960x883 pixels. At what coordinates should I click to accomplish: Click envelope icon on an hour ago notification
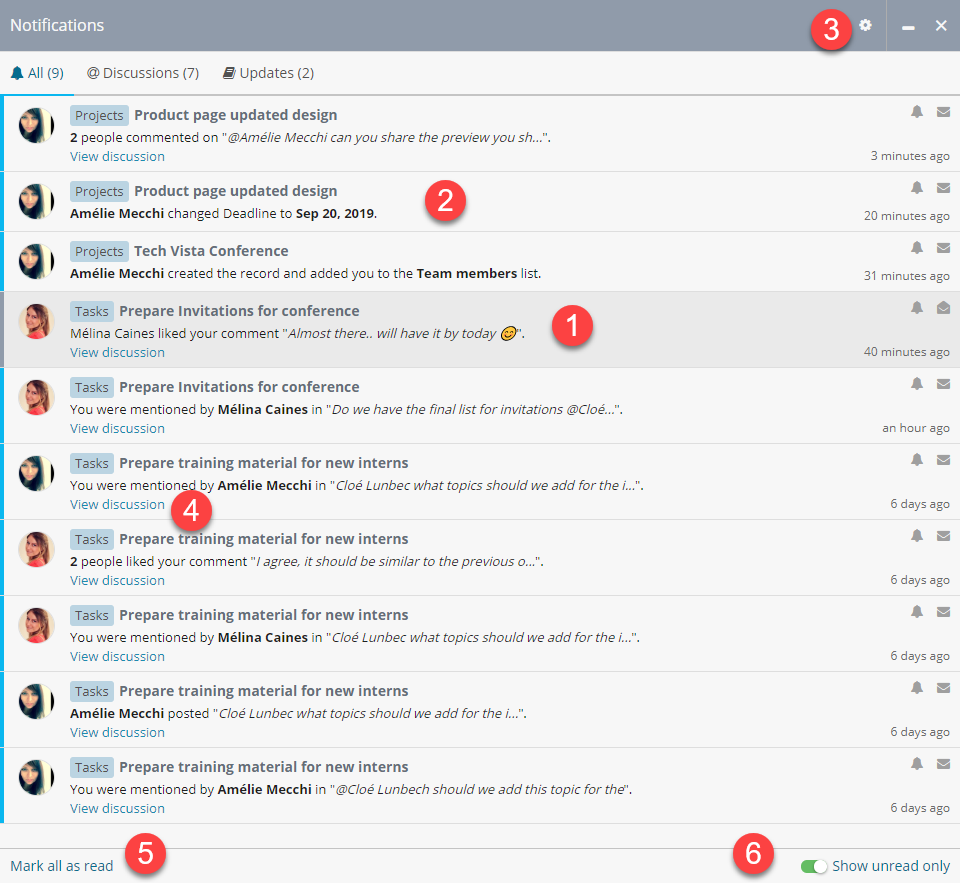pos(943,384)
